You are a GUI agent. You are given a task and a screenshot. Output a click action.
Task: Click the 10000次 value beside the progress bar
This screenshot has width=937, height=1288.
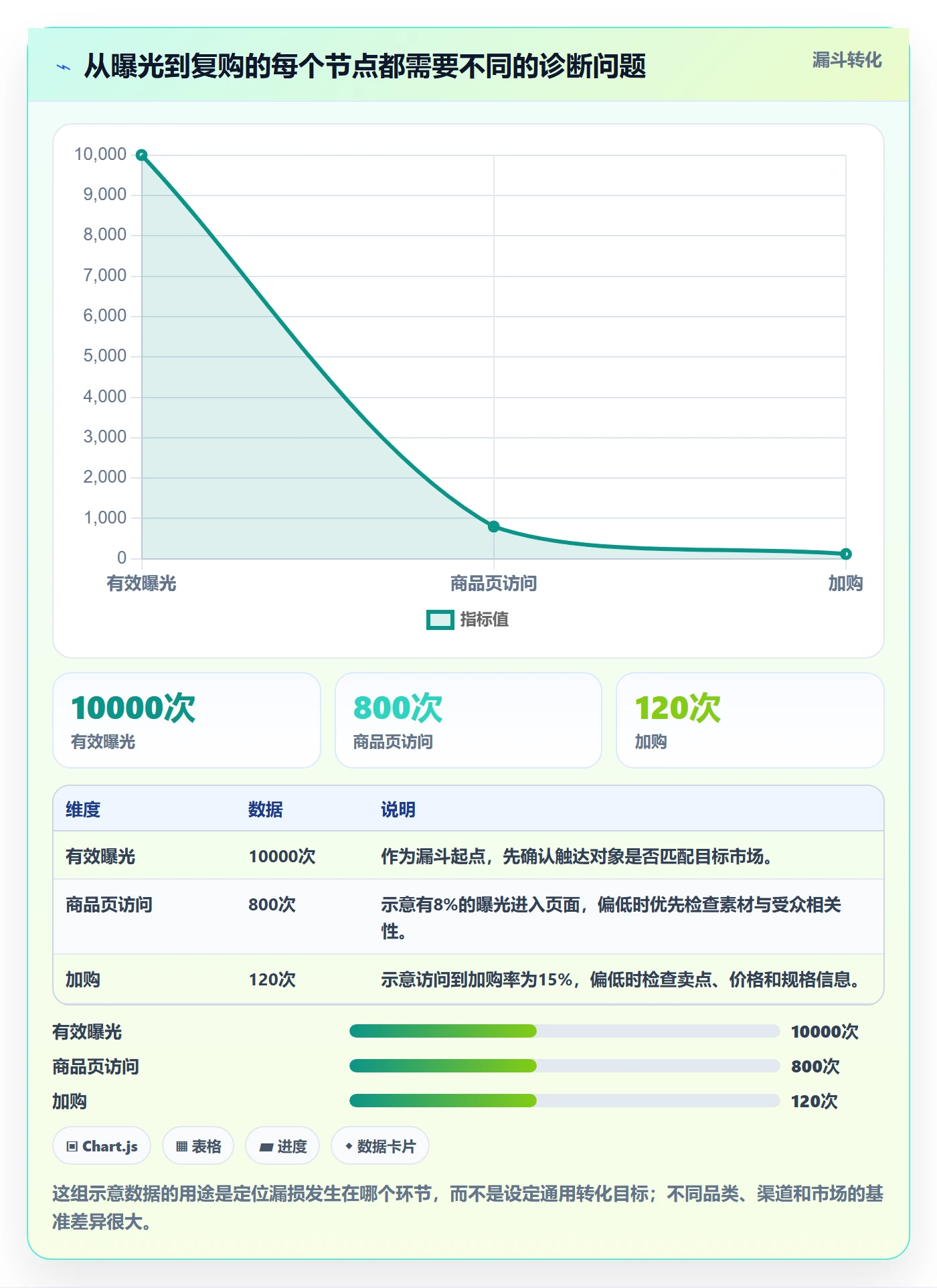pos(825,1032)
